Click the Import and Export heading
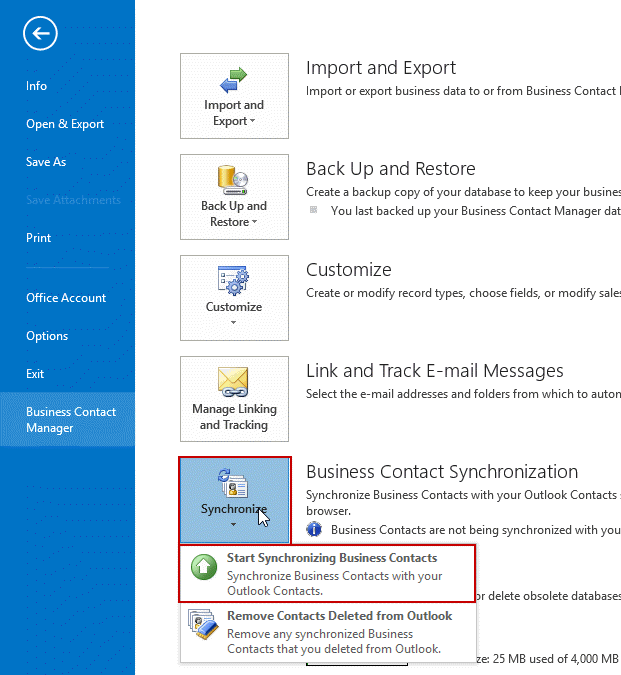 pyautogui.click(x=381, y=68)
